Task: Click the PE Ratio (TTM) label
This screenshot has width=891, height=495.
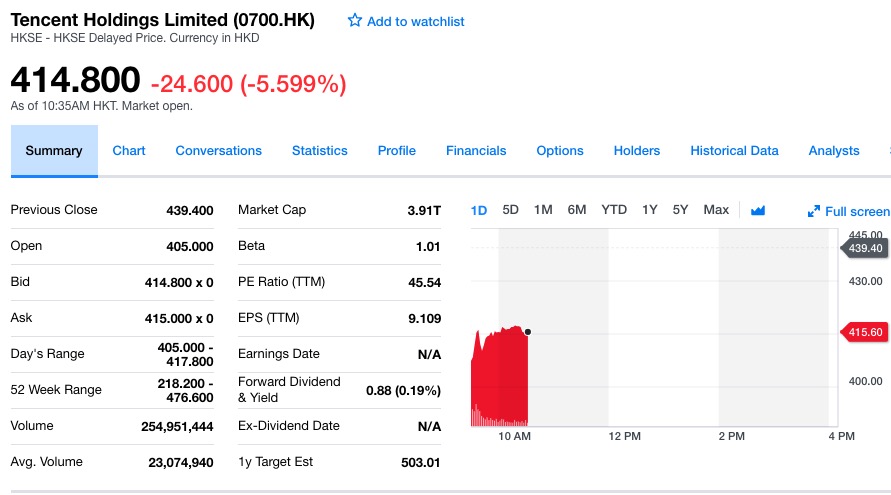Action: tap(282, 282)
